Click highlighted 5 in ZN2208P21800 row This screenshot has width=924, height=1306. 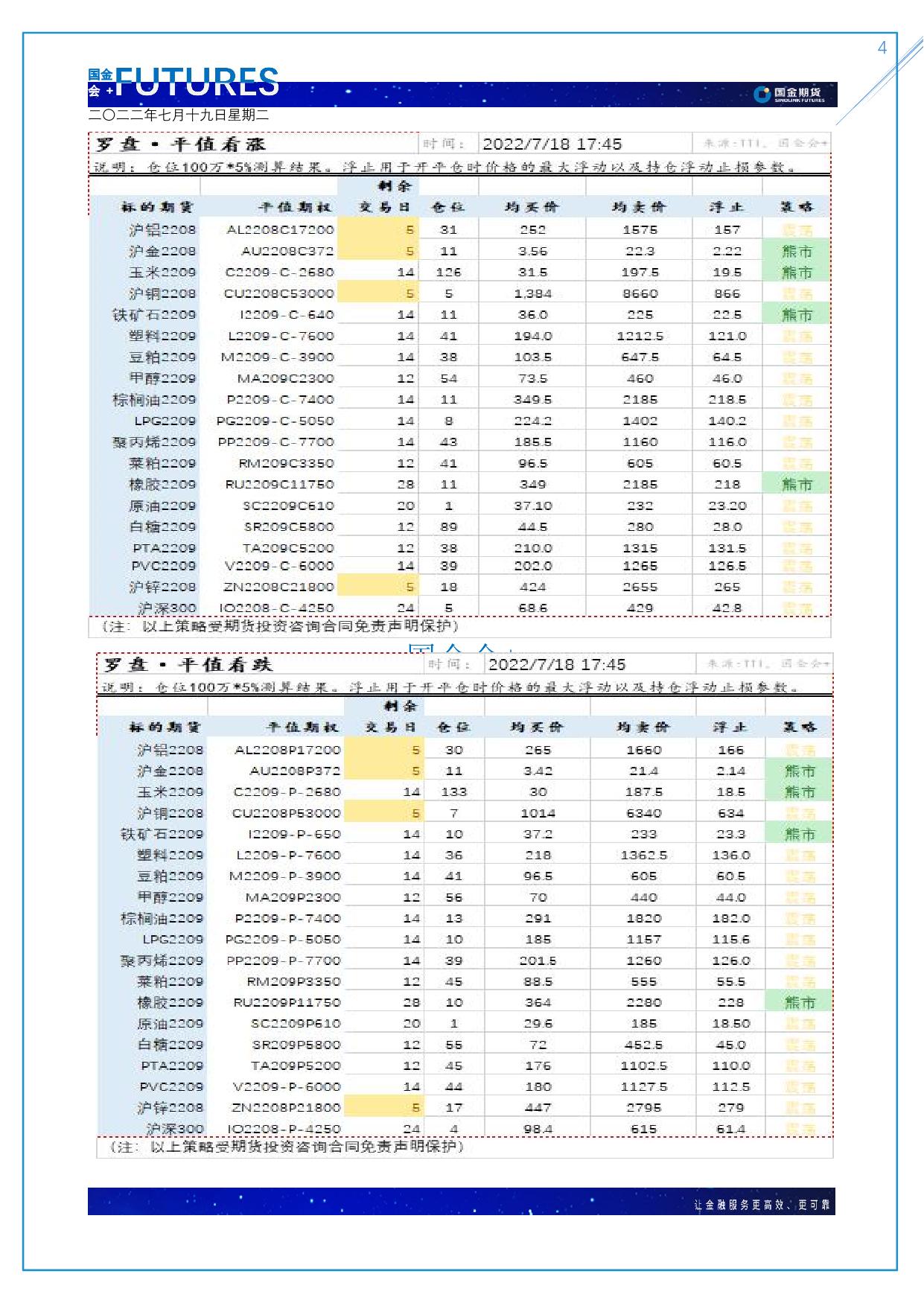(x=385, y=1107)
